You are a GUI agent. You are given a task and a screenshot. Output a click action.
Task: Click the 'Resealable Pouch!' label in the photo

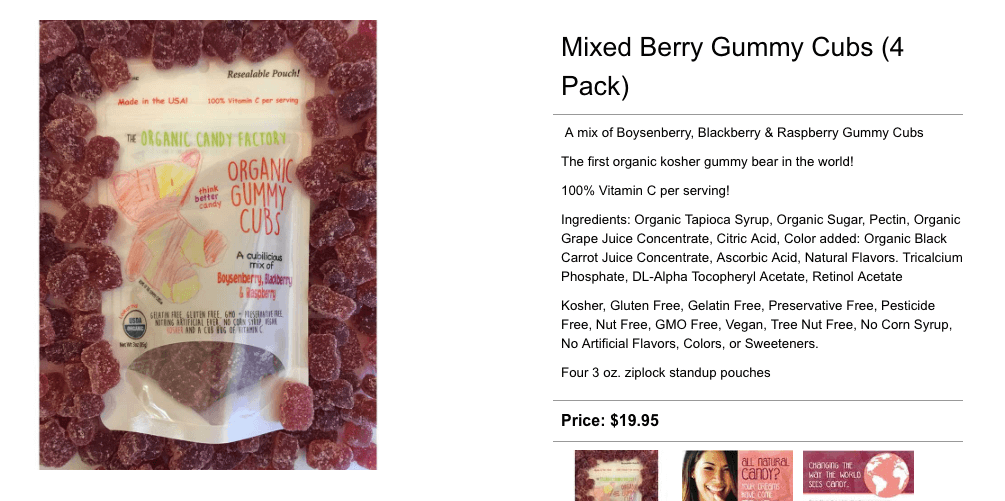click(x=263, y=74)
